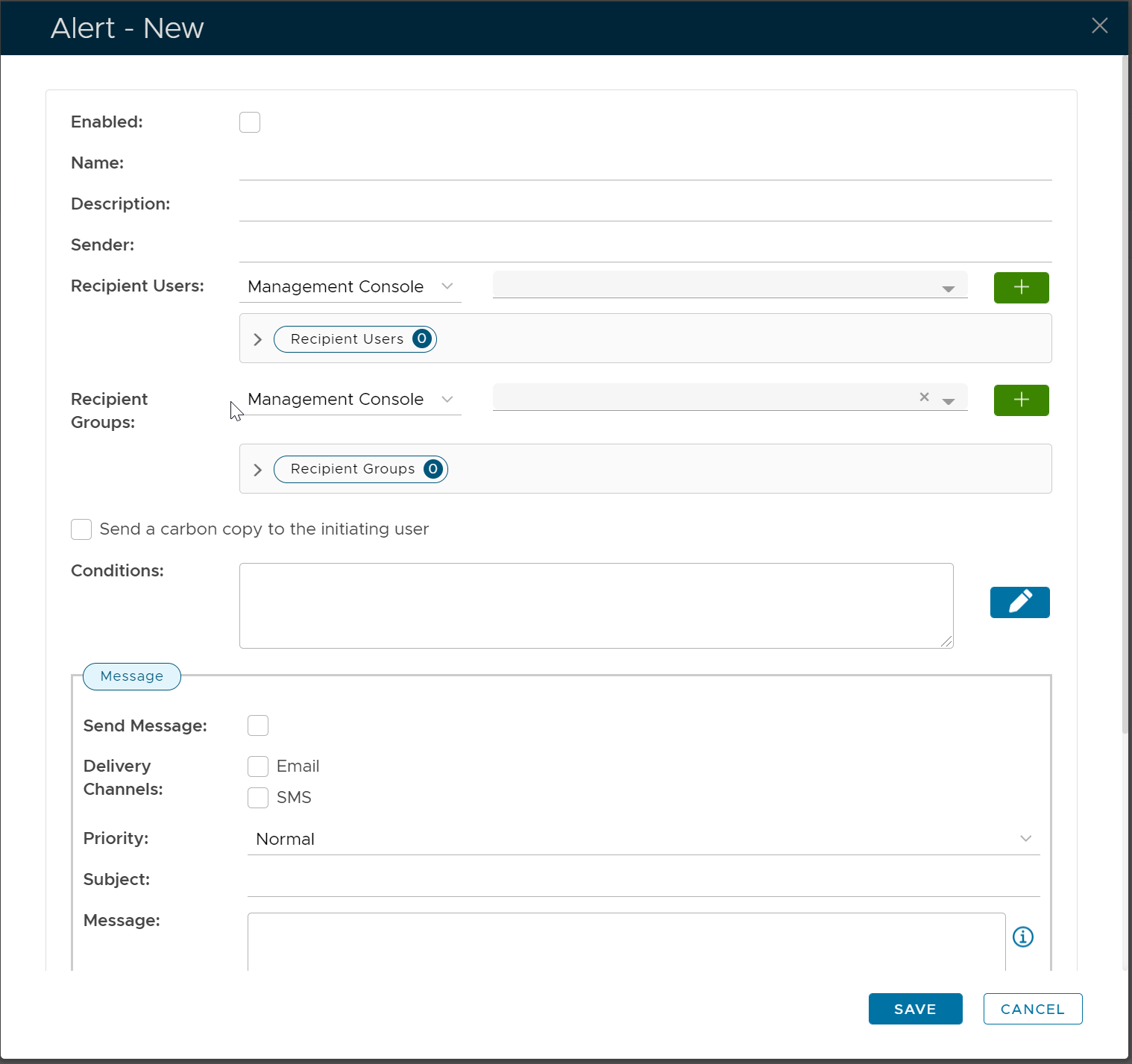The image size is (1132, 1064).
Task: Click the green plus button for Recipient Users
Action: pyautogui.click(x=1021, y=288)
